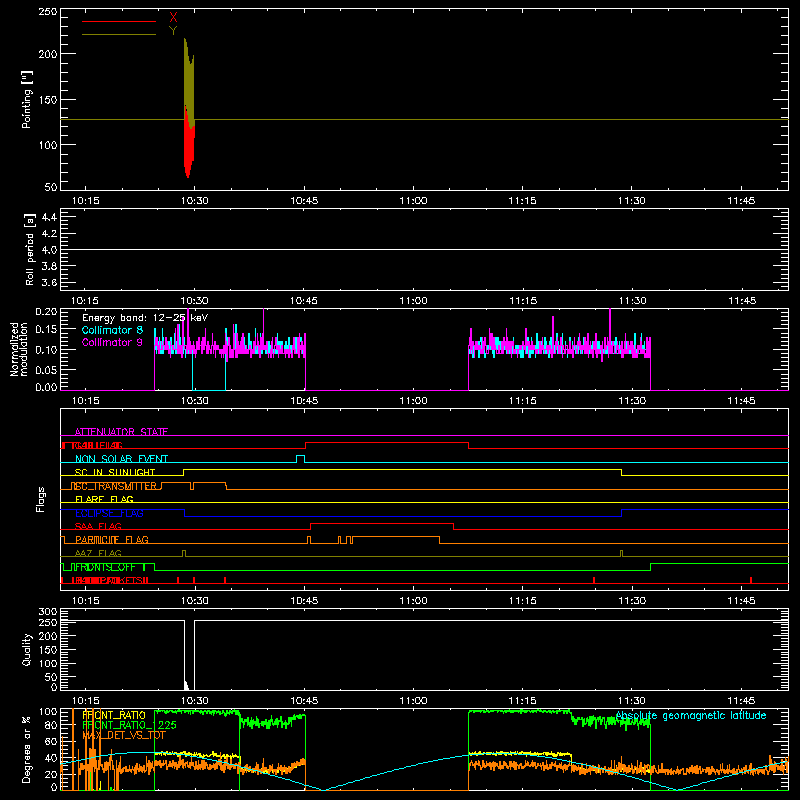Select the 'Energy band: 12-25 keV' annotation
800x800 pixels.
[145, 318]
